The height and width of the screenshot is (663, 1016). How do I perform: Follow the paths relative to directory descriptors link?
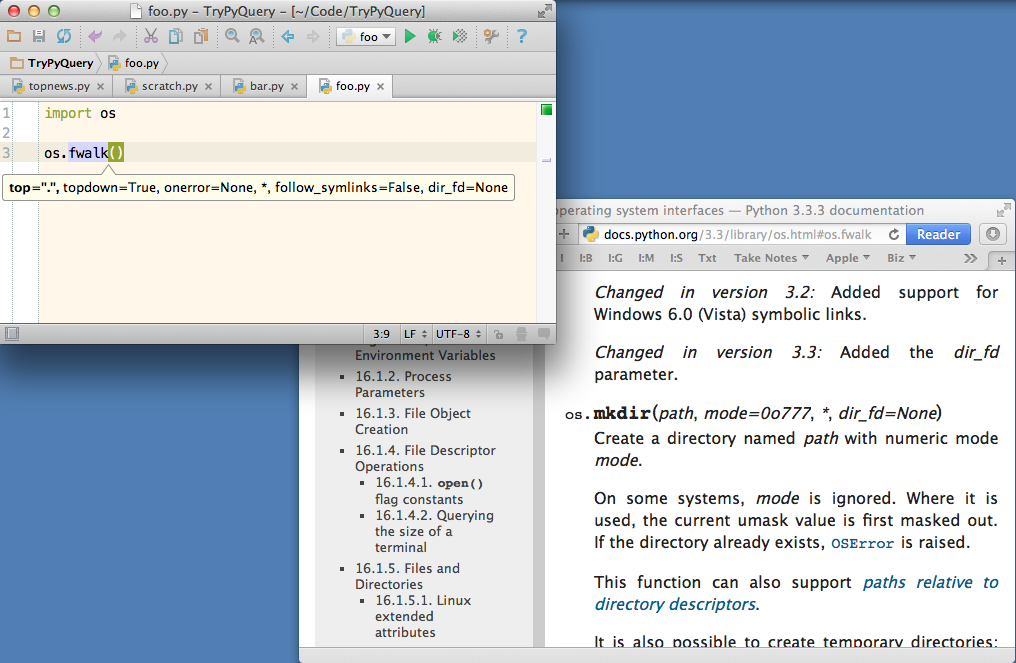(797, 593)
